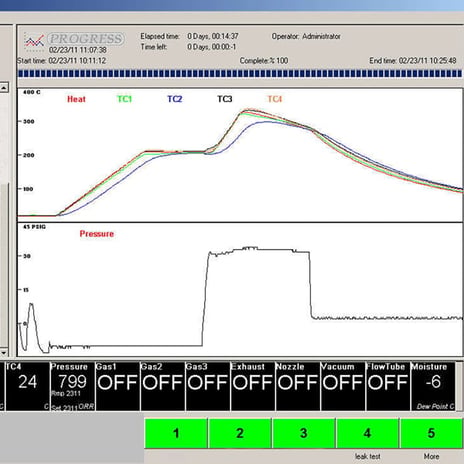Image resolution: width=464 pixels, height=464 pixels.
Task: Click the Operator Administrator text
Action: pyautogui.click(x=306, y=36)
